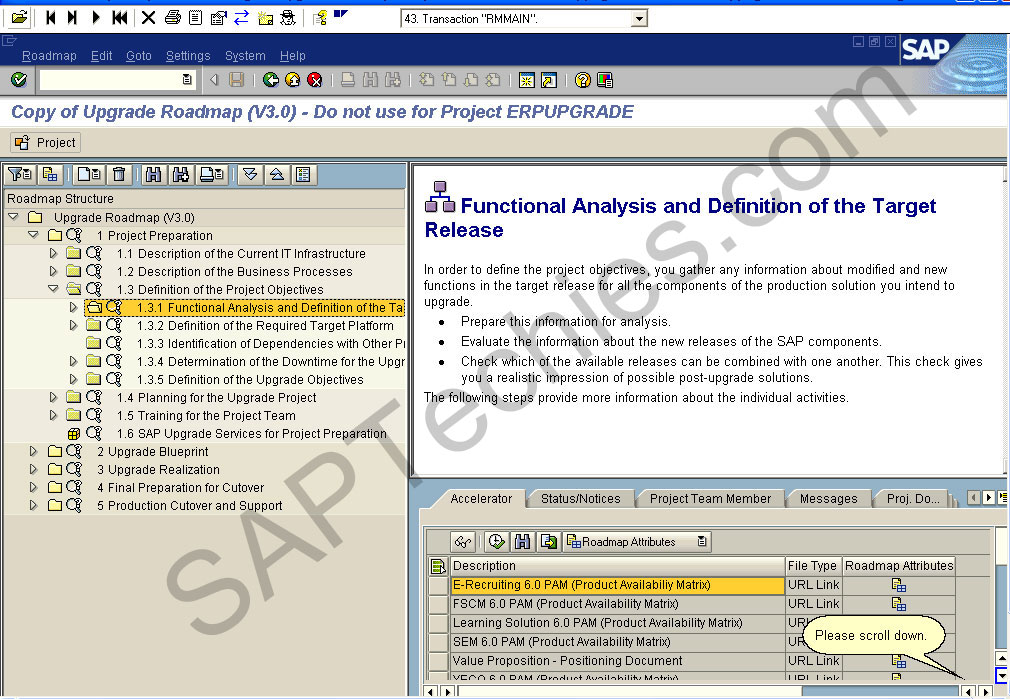
Task: Open Help with the yellow question mark icon
Action: tap(583, 80)
